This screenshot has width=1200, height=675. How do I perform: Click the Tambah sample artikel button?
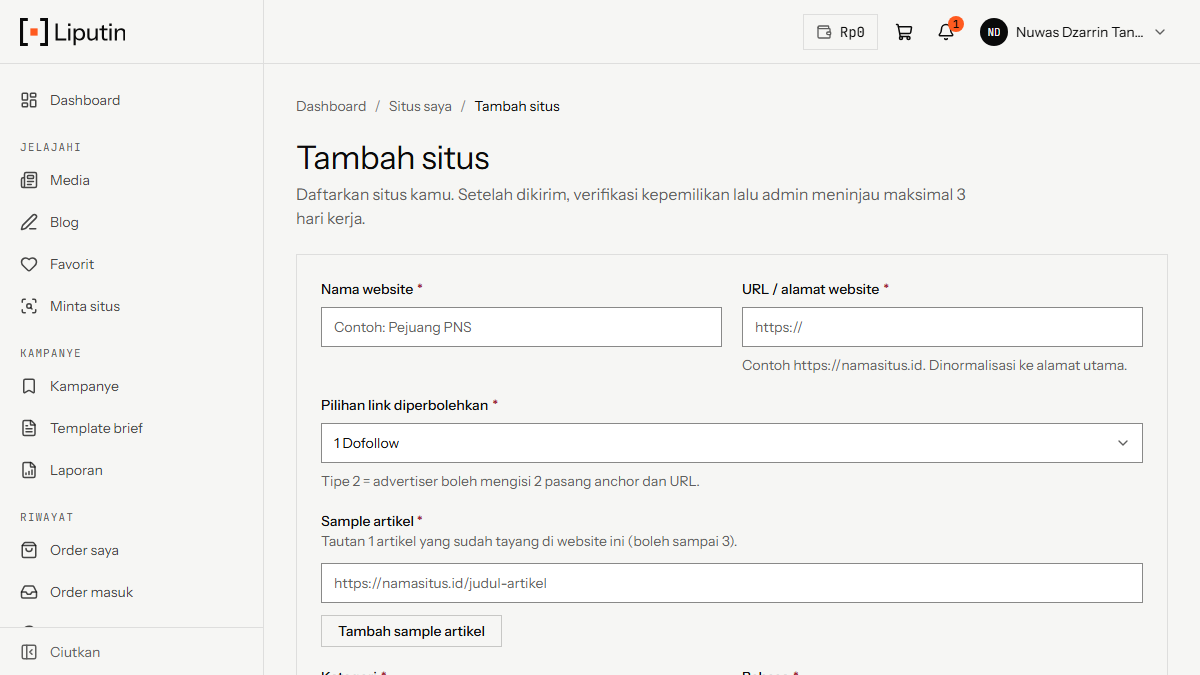411,631
